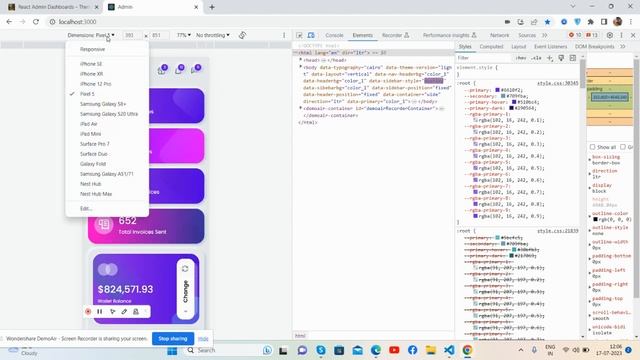The image size is (640, 360).
Task: Switch to the Computed tab
Action: (491, 47)
